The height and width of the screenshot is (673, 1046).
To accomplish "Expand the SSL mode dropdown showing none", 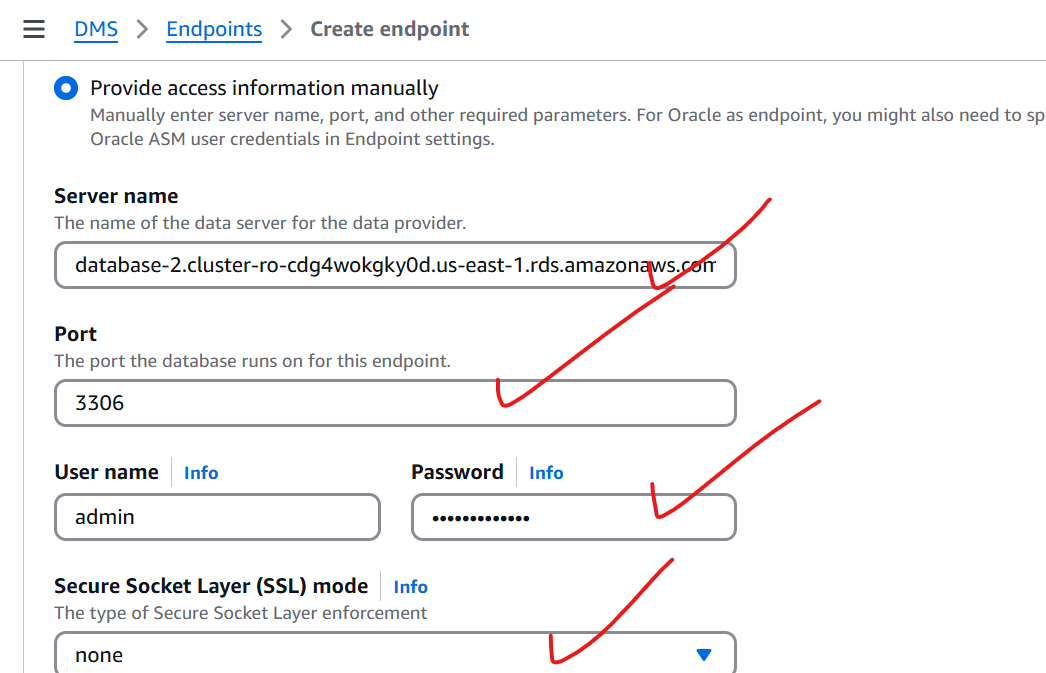I will [395, 654].
